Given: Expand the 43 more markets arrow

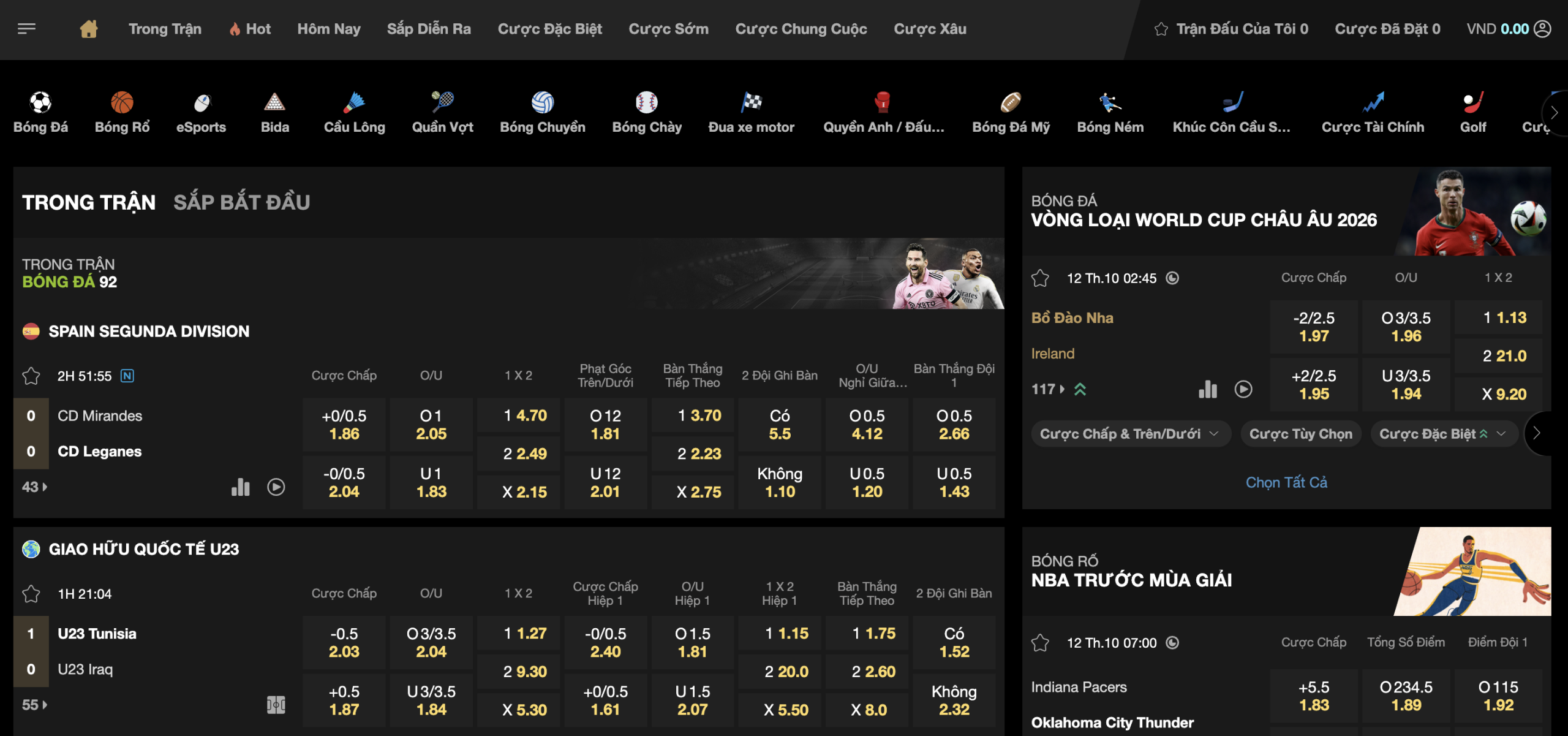Looking at the screenshot, I should 35,487.
